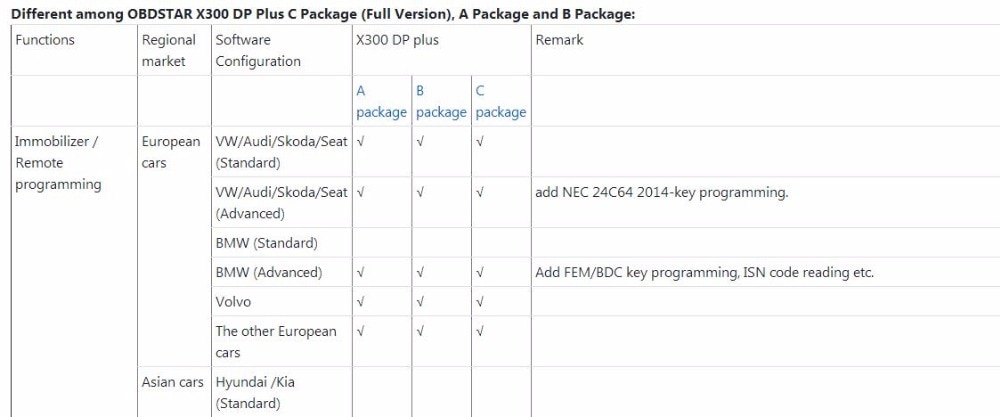Click the Immobilizer / Remote programming cell
Image resolution: width=1000 pixels, height=417 pixels.
click(x=58, y=163)
